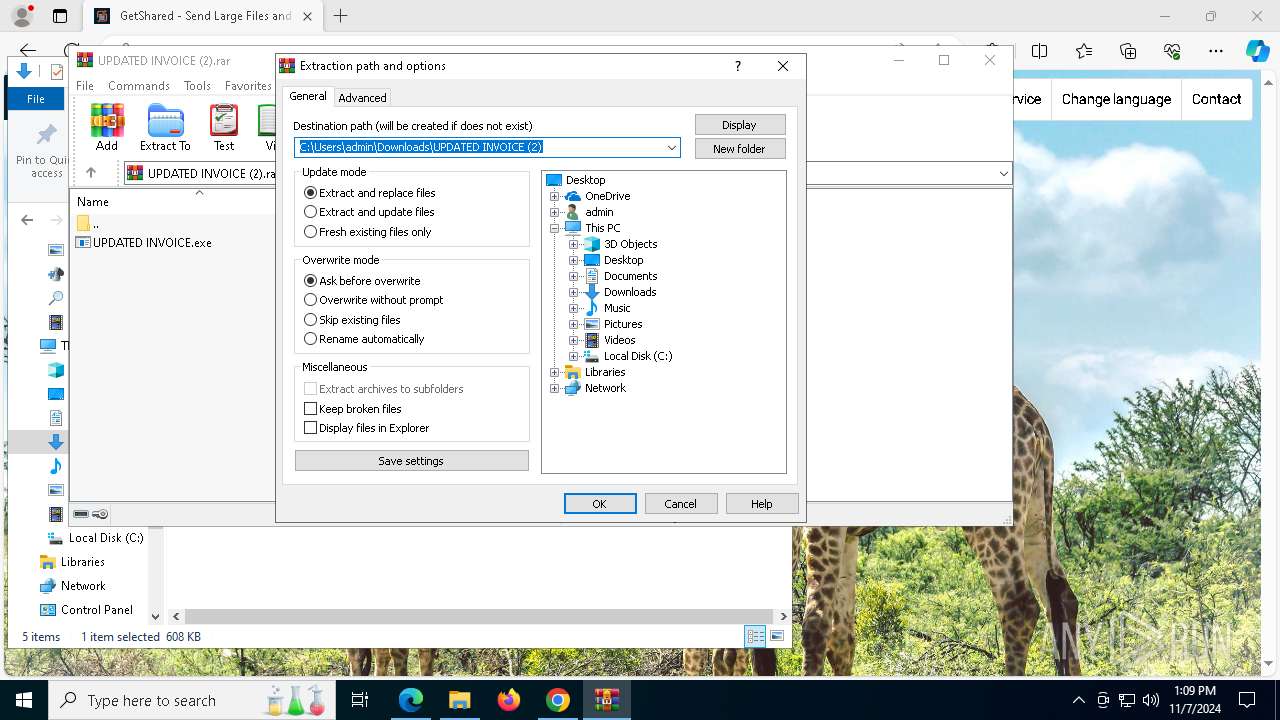Open Task View on the taskbar
The image size is (1280, 720).
click(360, 700)
